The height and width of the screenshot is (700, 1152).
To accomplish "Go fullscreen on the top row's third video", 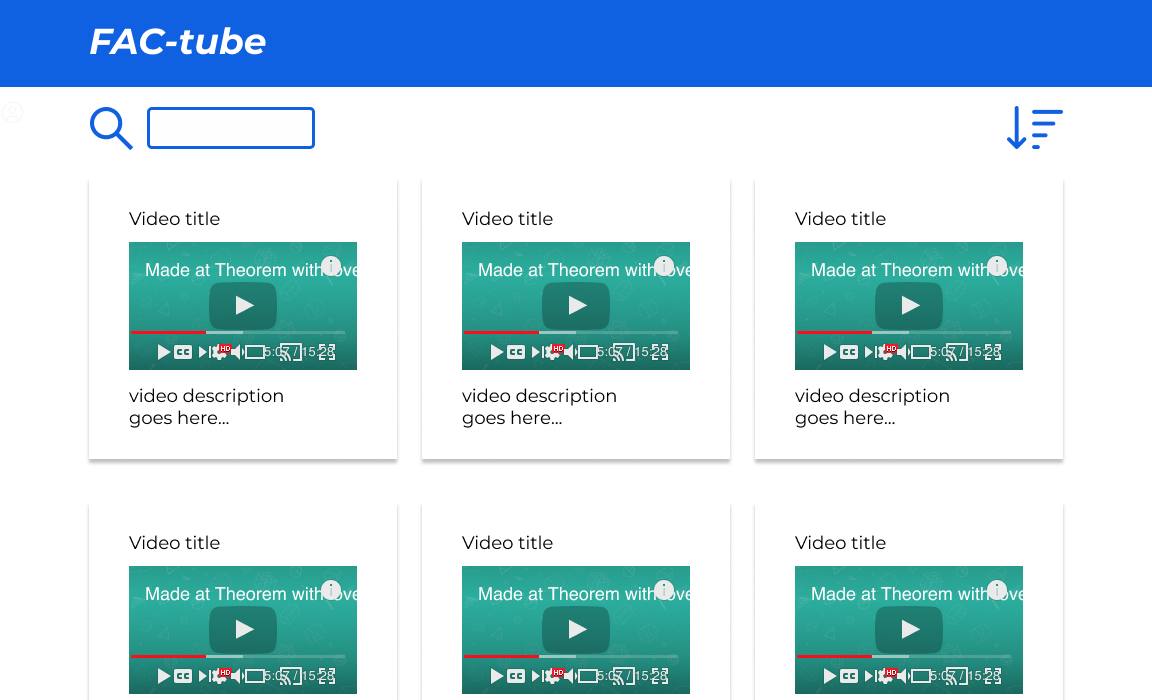I will click(993, 352).
